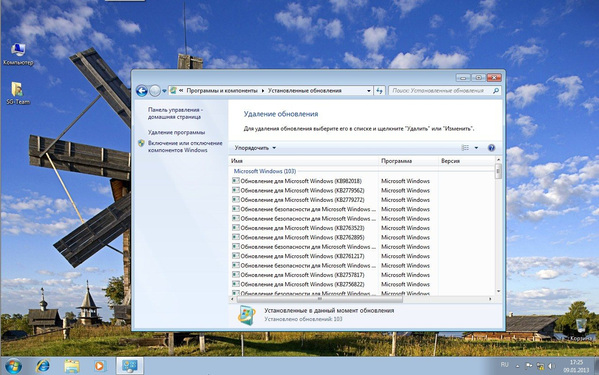The width and height of the screenshot is (599, 375).
Task: Click the installed updates icon in details pane
Action: click(247, 315)
